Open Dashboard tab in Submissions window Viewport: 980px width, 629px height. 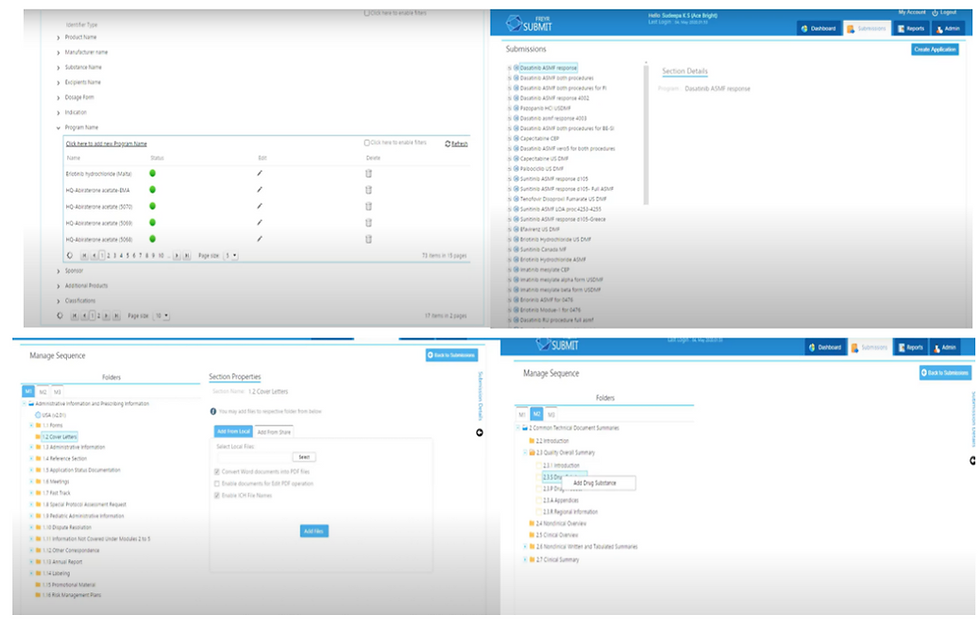pyautogui.click(x=819, y=28)
